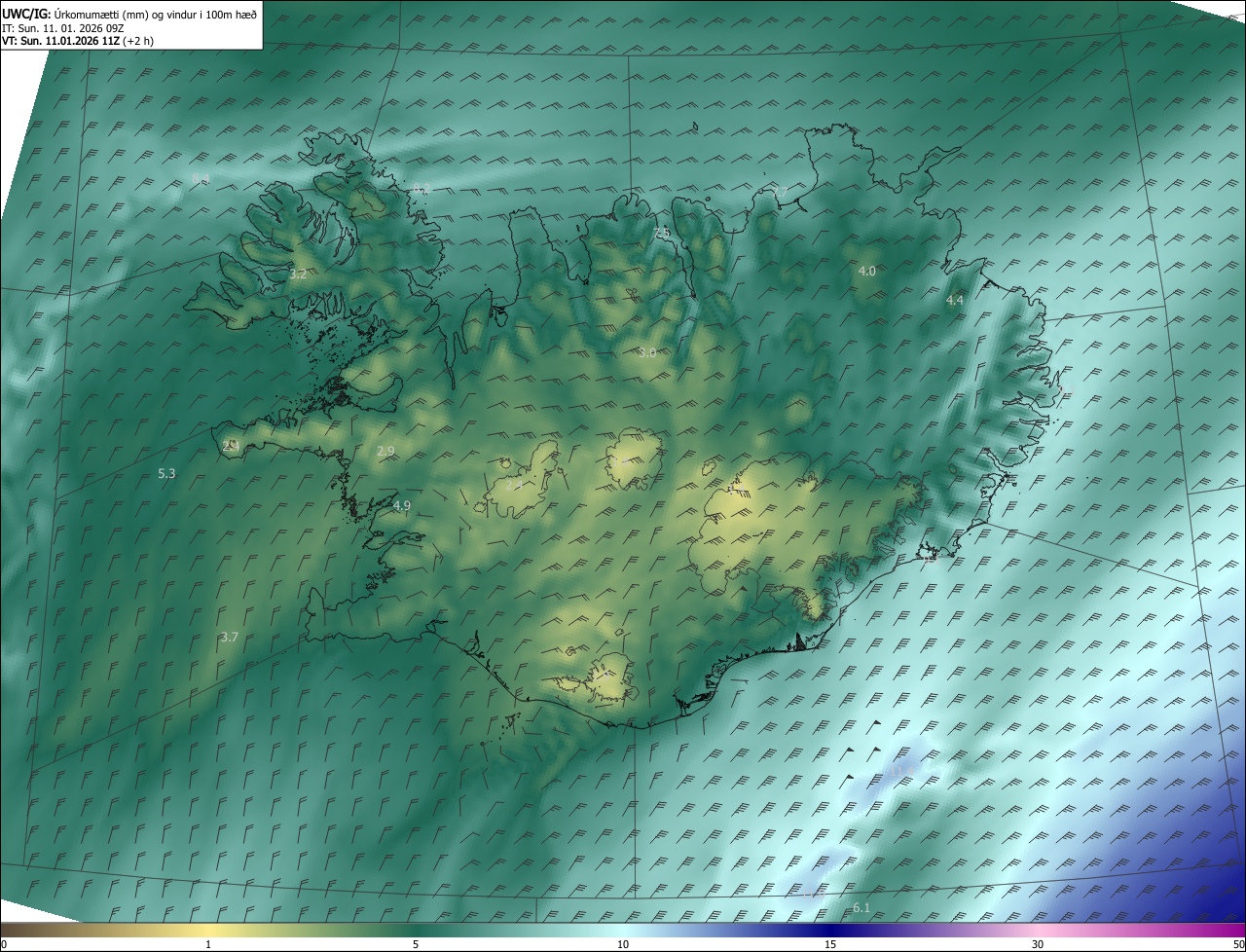
Task: Click the 3.7 value label on the map
Action: click(229, 638)
